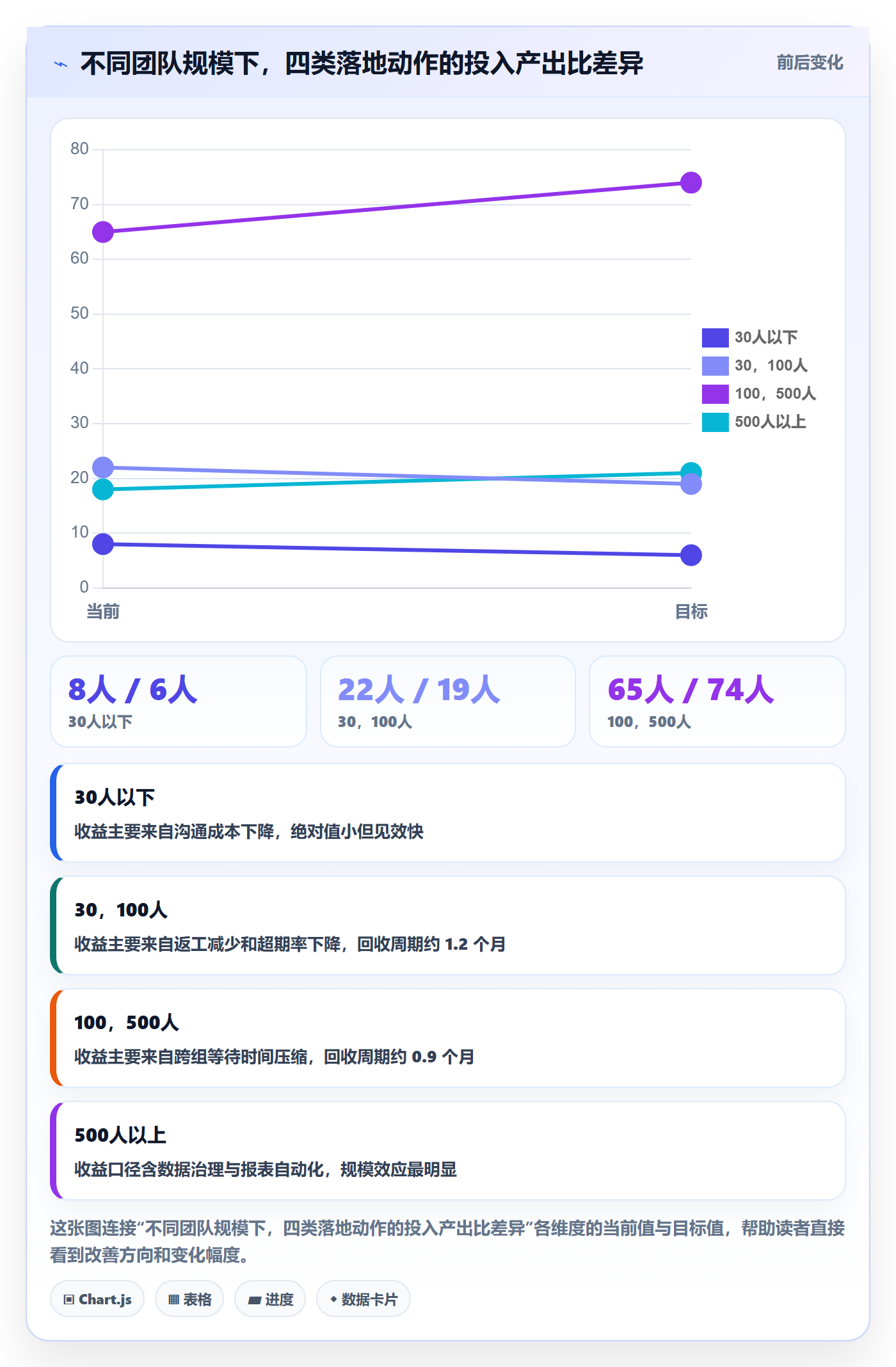Open the 22人 / 19人 data card

(448, 701)
